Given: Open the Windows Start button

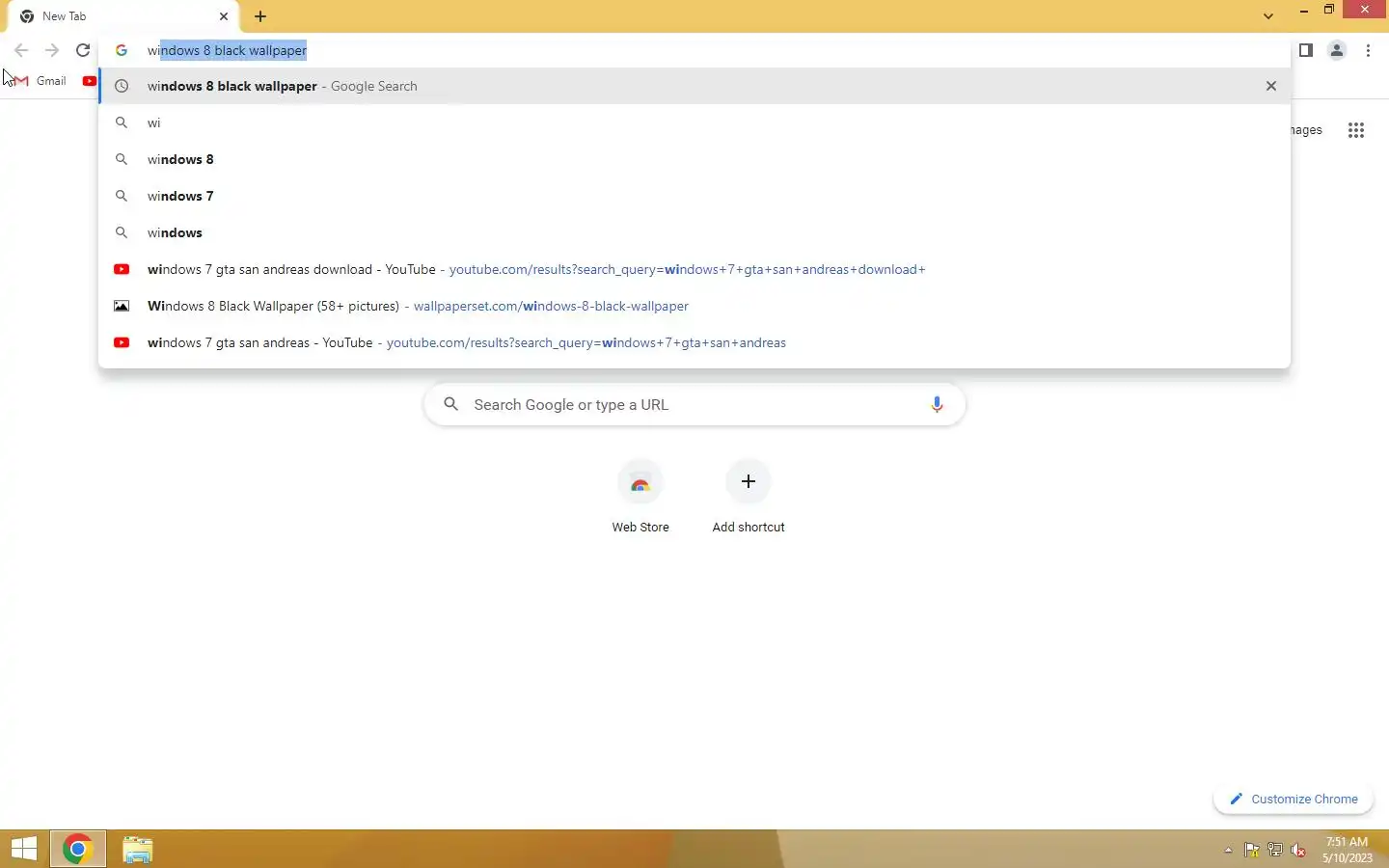Looking at the screenshot, I should click(24, 850).
